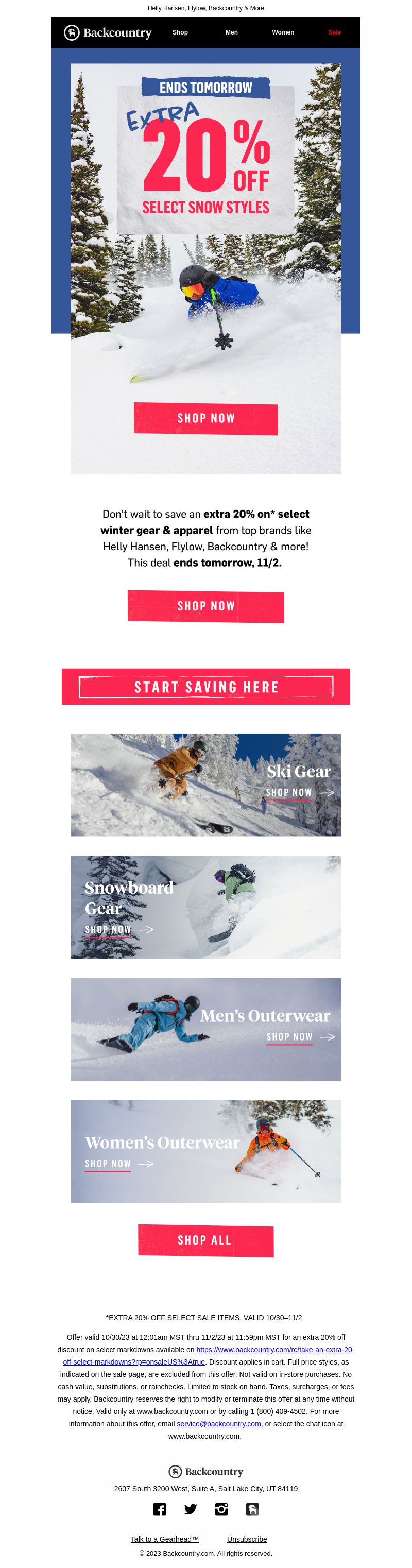Viewport: 412px width, 1568px height.
Task: Open the Twitter bird icon
Action: point(191,1509)
